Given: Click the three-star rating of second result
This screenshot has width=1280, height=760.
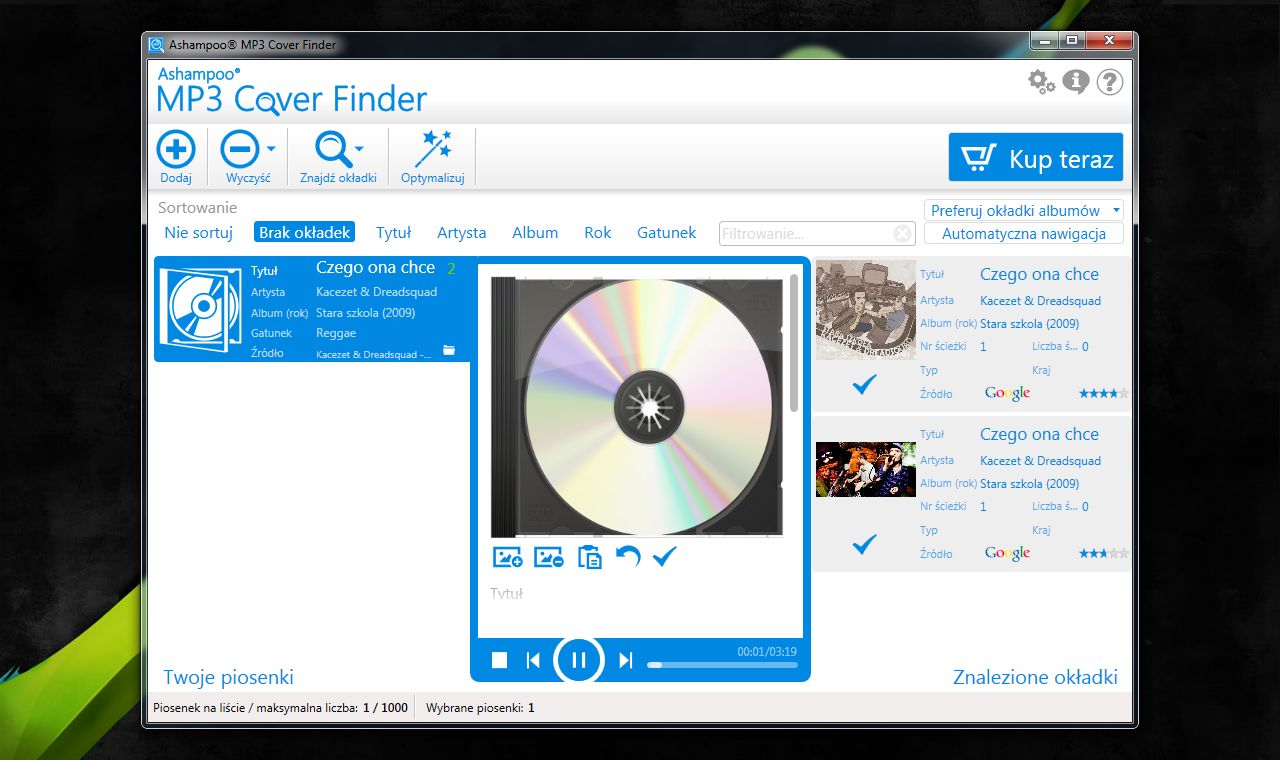Looking at the screenshot, I should click(1104, 554).
